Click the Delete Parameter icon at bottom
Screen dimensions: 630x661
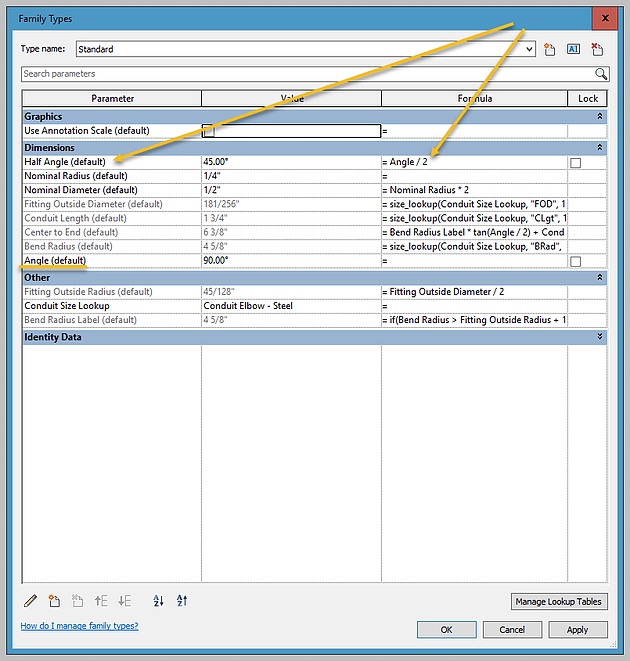click(x=77, y=601)
